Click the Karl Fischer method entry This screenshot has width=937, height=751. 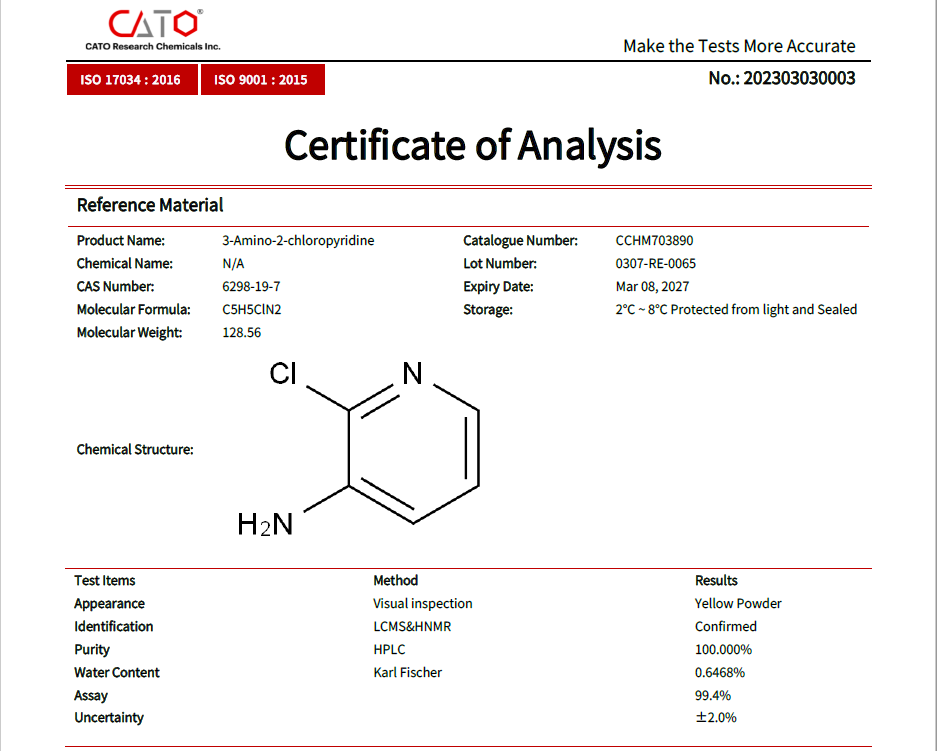(x=407, y=673)
